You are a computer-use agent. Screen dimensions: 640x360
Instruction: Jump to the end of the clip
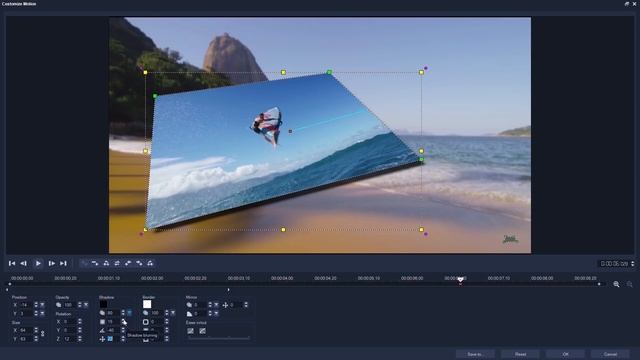tap(63, 264)
